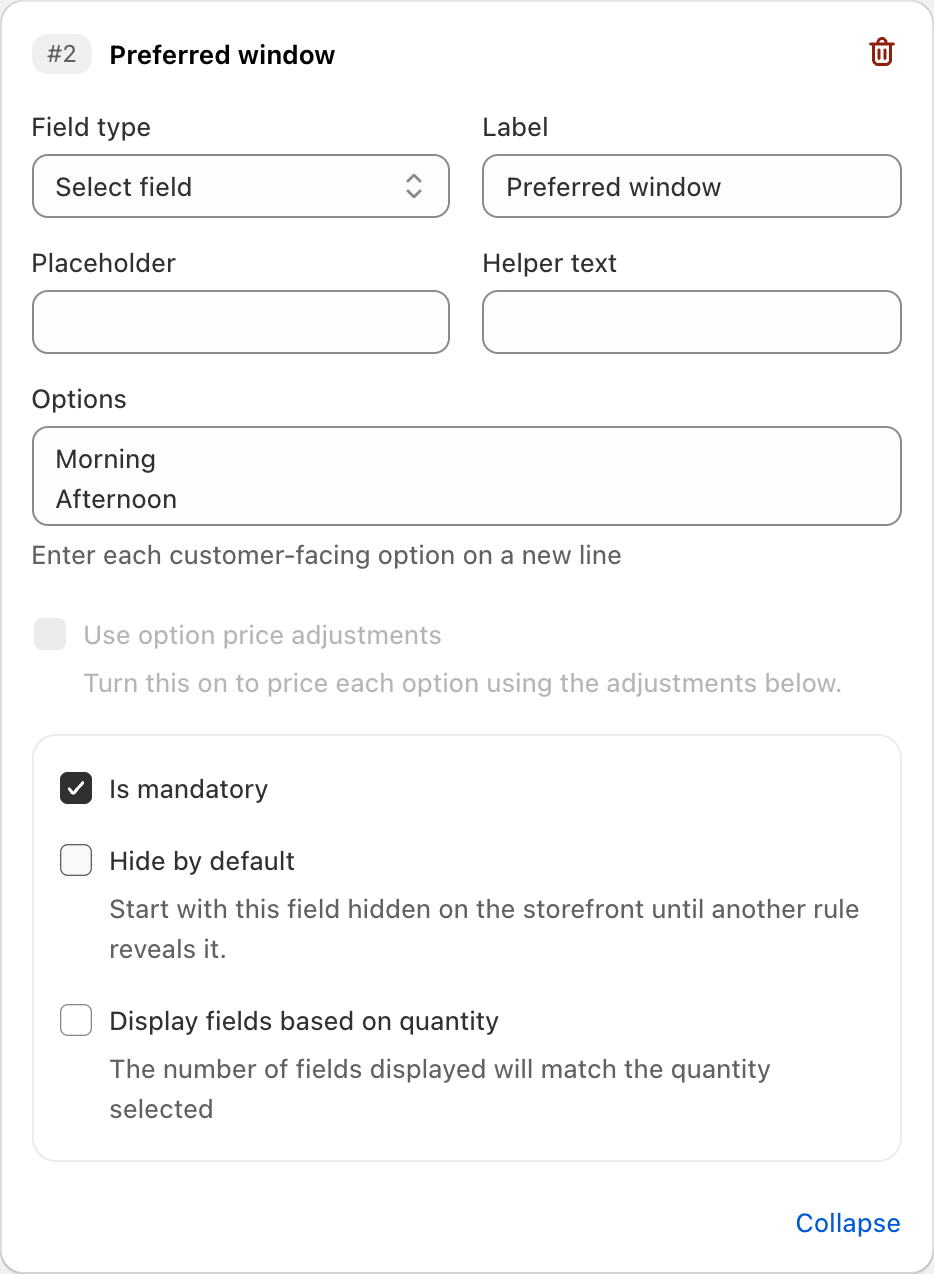Uncheck the 'Is mandatory' checkbox
934x1274 pixels.
tap(76, 788)
